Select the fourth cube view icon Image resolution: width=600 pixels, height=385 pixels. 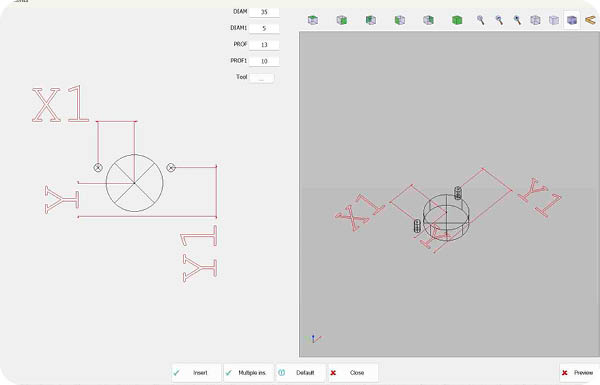click(x=399, y=20)
